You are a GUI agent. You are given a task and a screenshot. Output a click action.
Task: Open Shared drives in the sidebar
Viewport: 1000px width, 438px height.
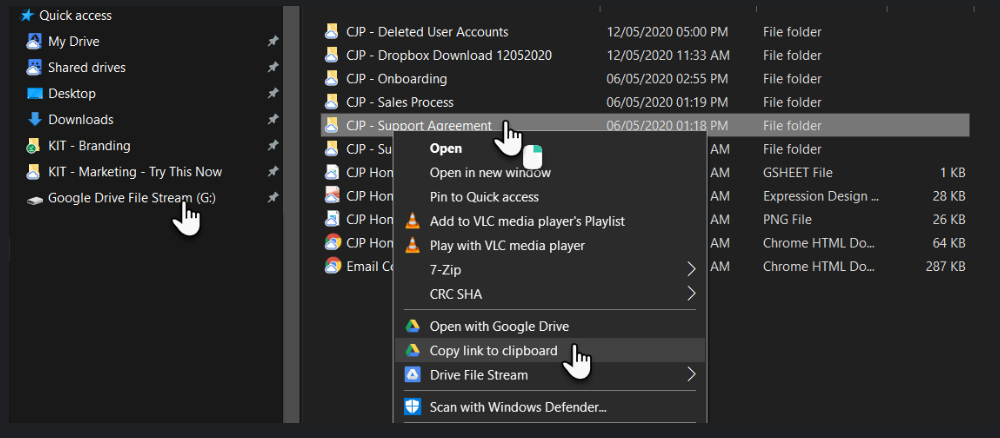click(x=87, y=68)
